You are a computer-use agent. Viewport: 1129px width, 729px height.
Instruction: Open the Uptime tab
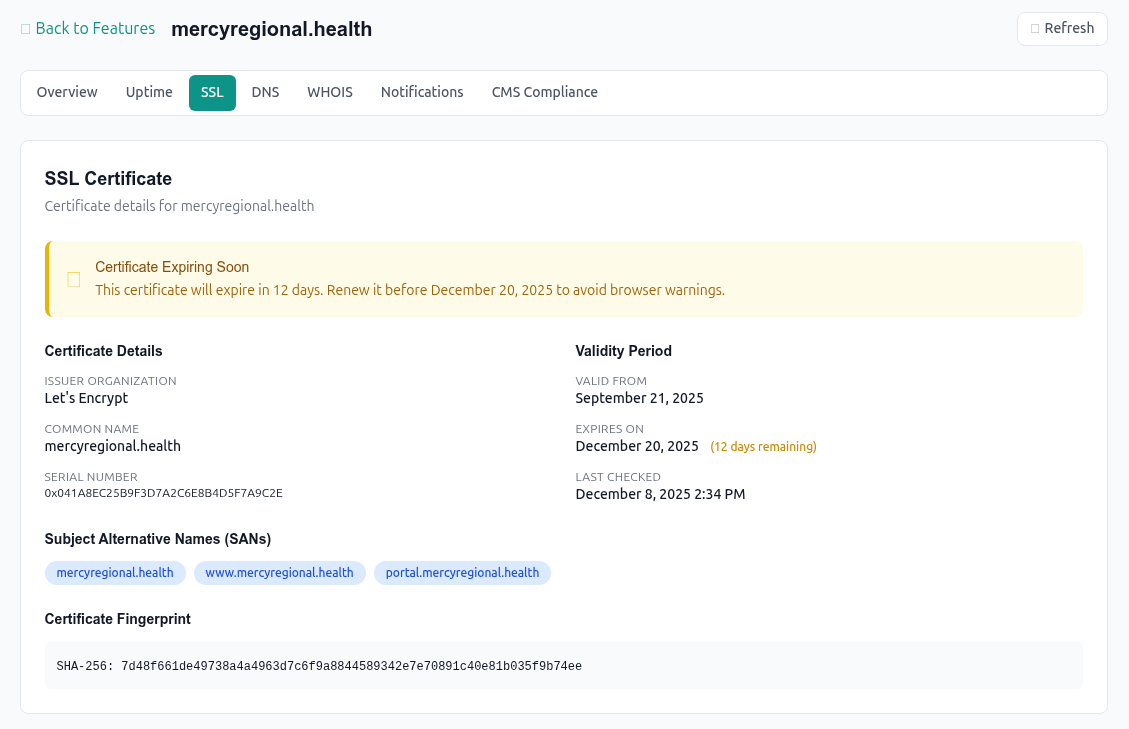click(148, 91)
